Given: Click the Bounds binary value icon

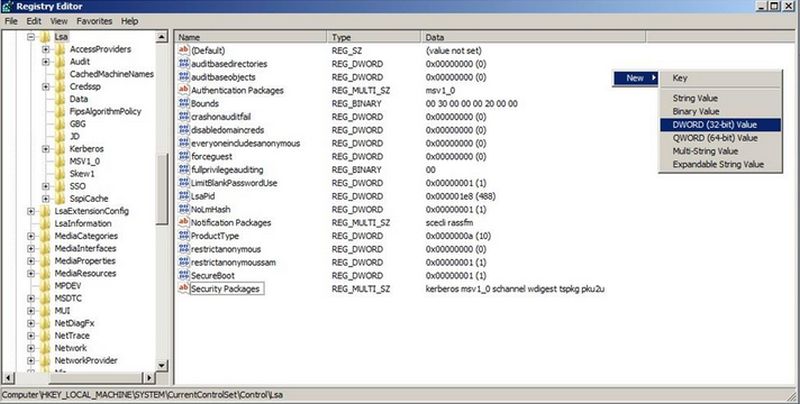Looking at the screenshot, I should pos(184,104).
